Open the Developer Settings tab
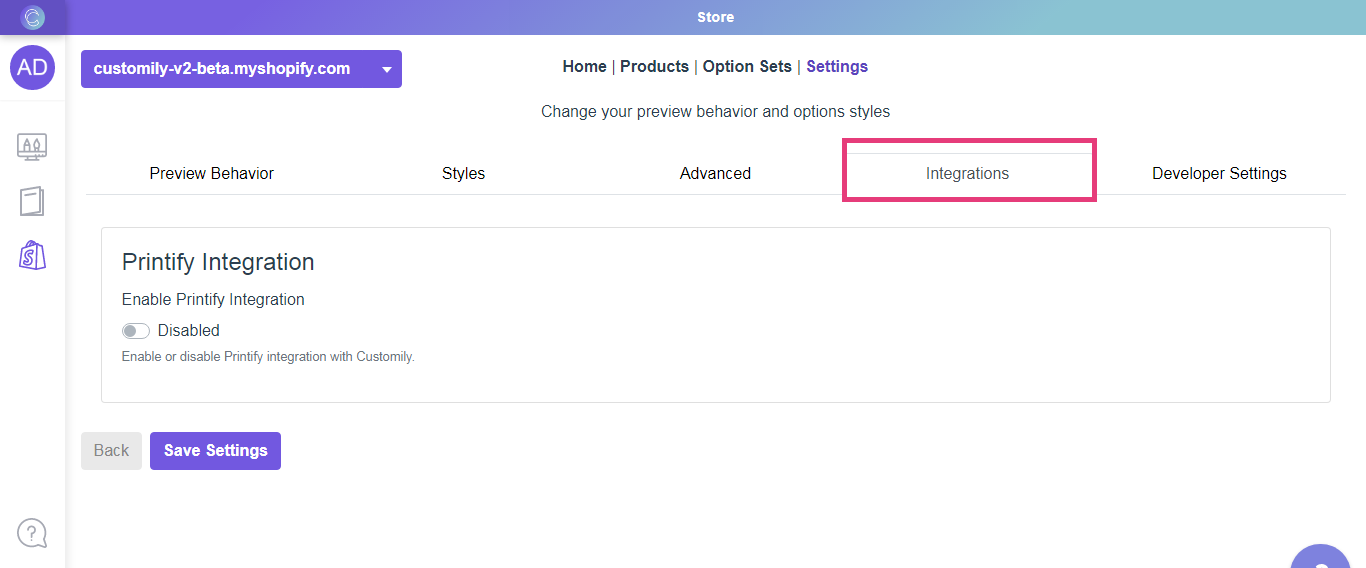 coord(1219,174)
